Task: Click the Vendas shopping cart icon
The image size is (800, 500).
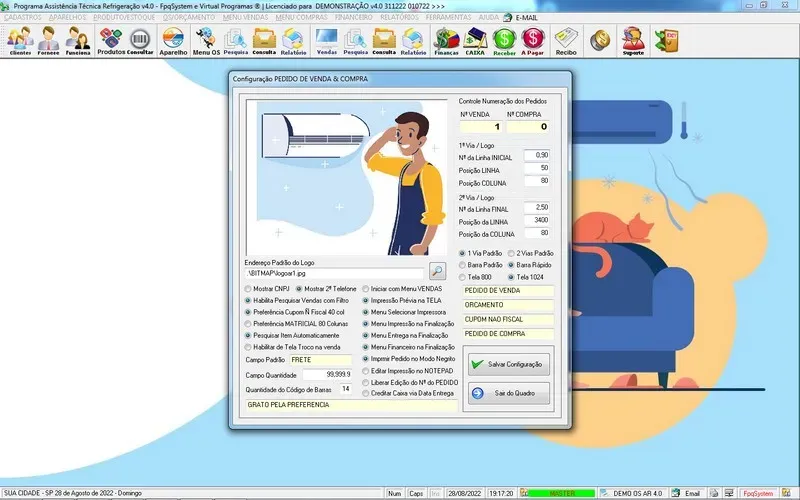Action: (x=326, y=41)
